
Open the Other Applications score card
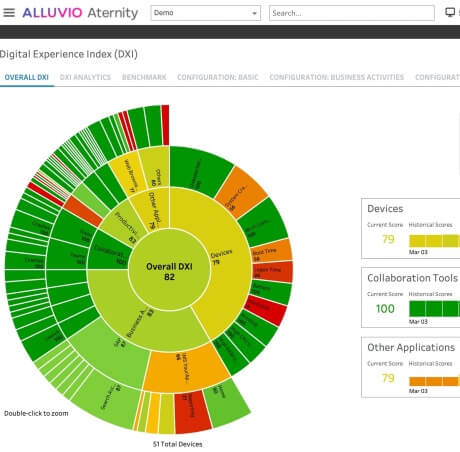click(411, 367)
